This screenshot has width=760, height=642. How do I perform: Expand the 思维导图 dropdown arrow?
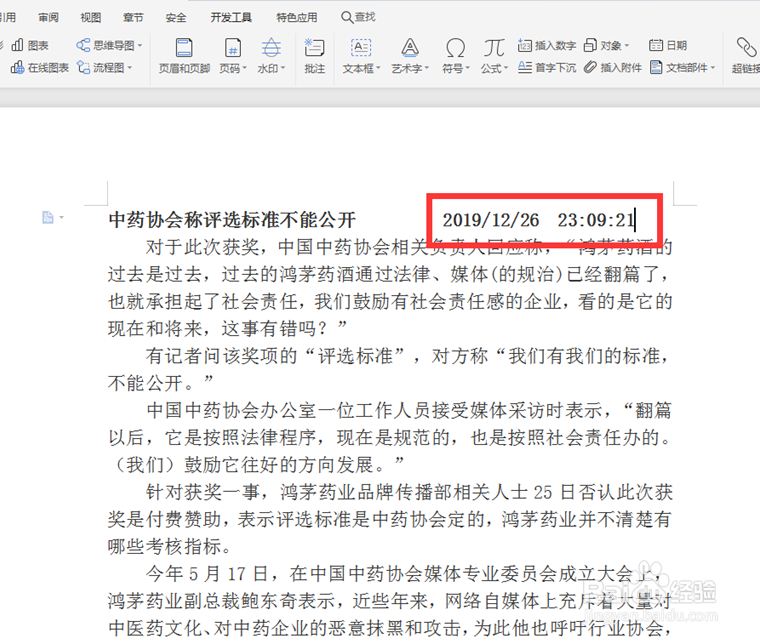click(x=140, y=46)
